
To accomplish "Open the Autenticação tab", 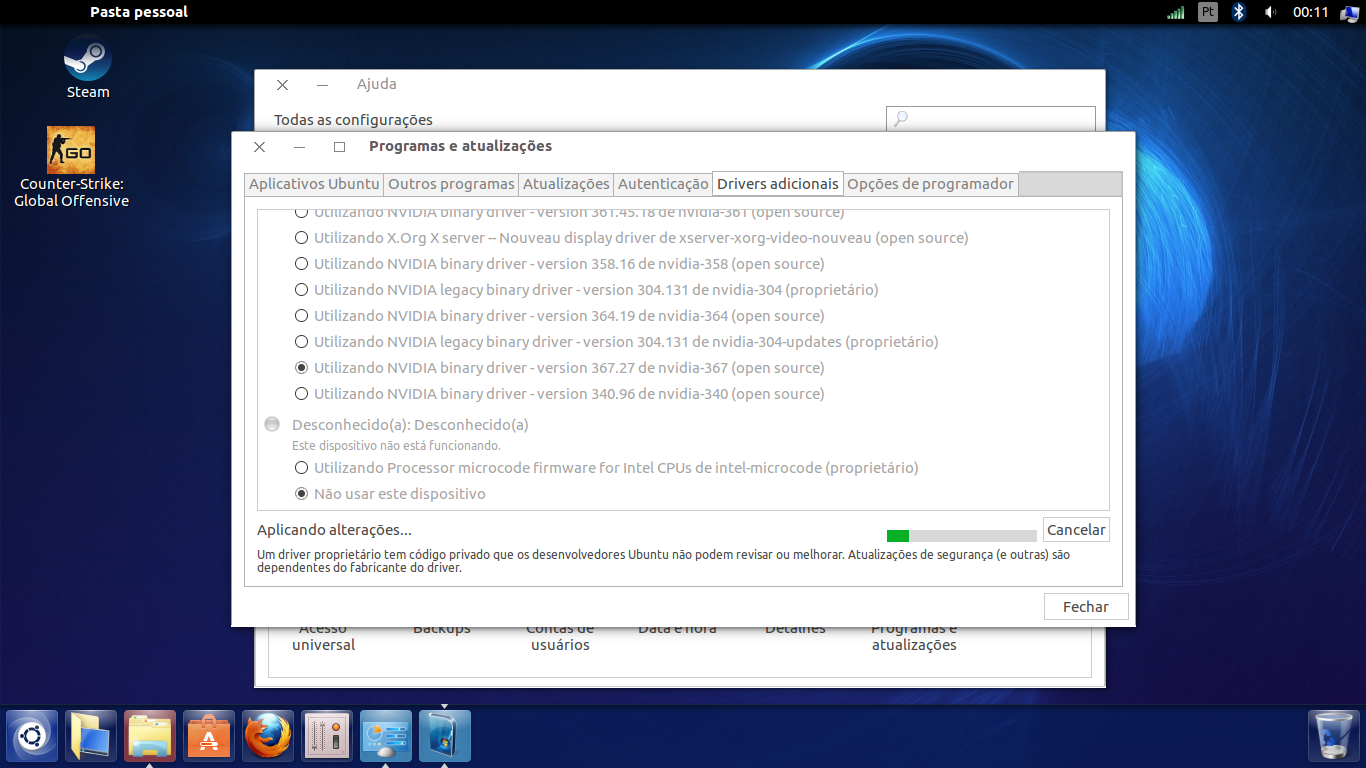I will click(x=663, y=184).
